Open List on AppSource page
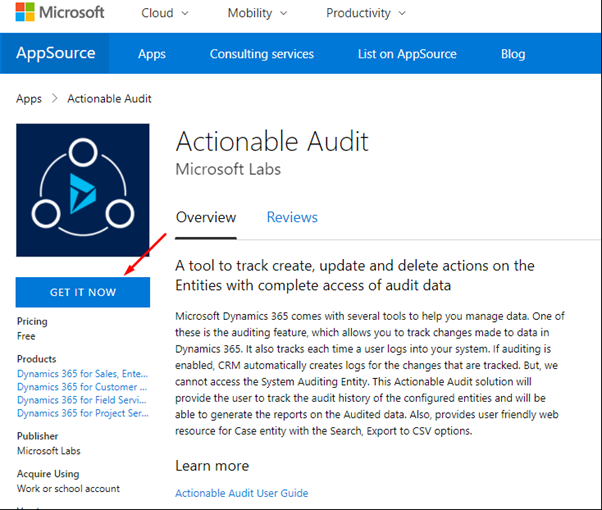The image size is (602, 510). point(407,54)
